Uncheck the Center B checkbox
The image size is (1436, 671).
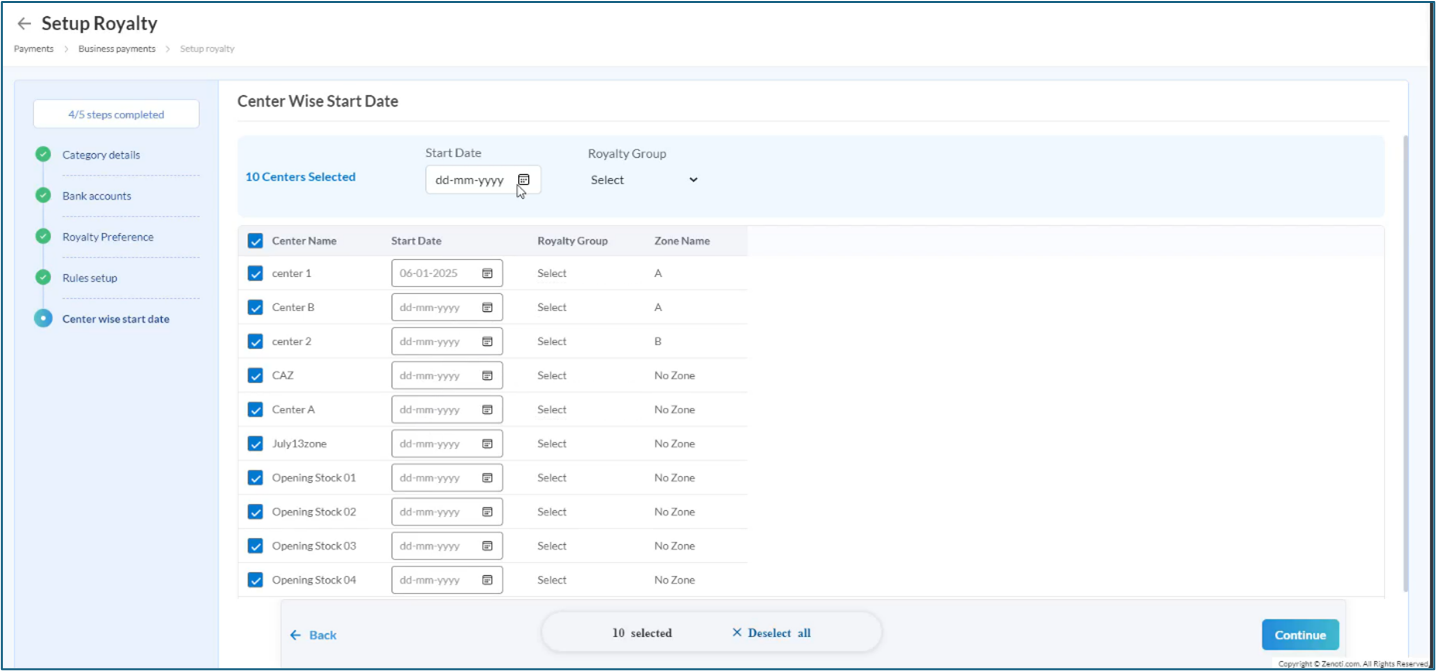pos(255,307)
